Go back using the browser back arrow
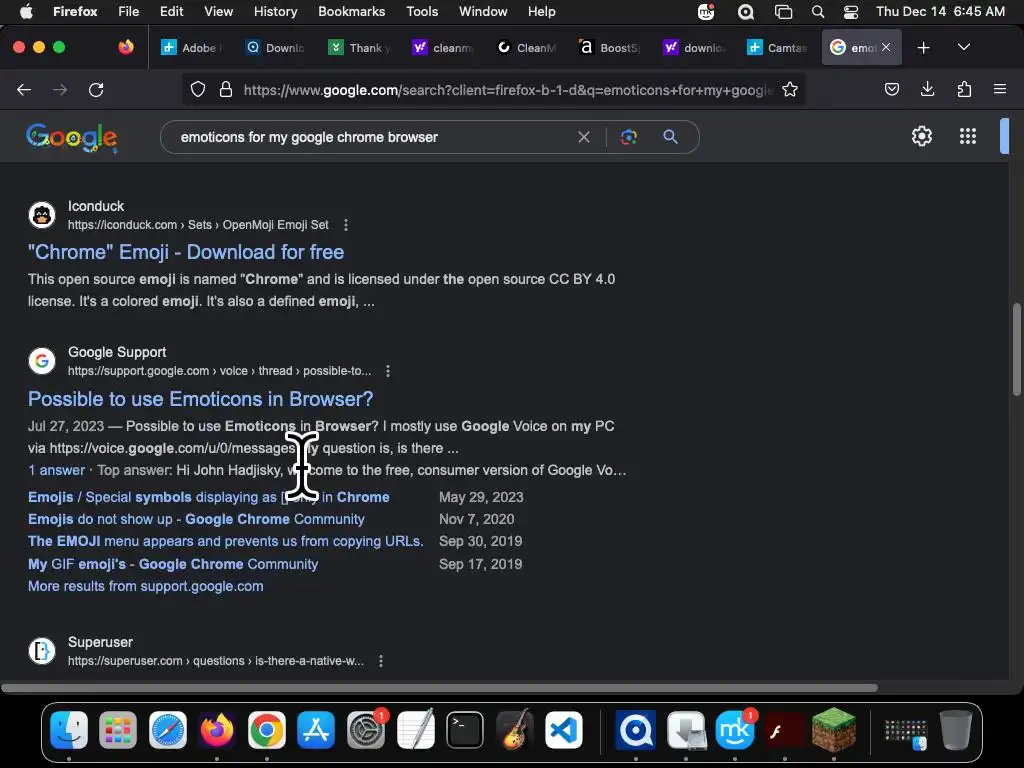 click(24, 89)
